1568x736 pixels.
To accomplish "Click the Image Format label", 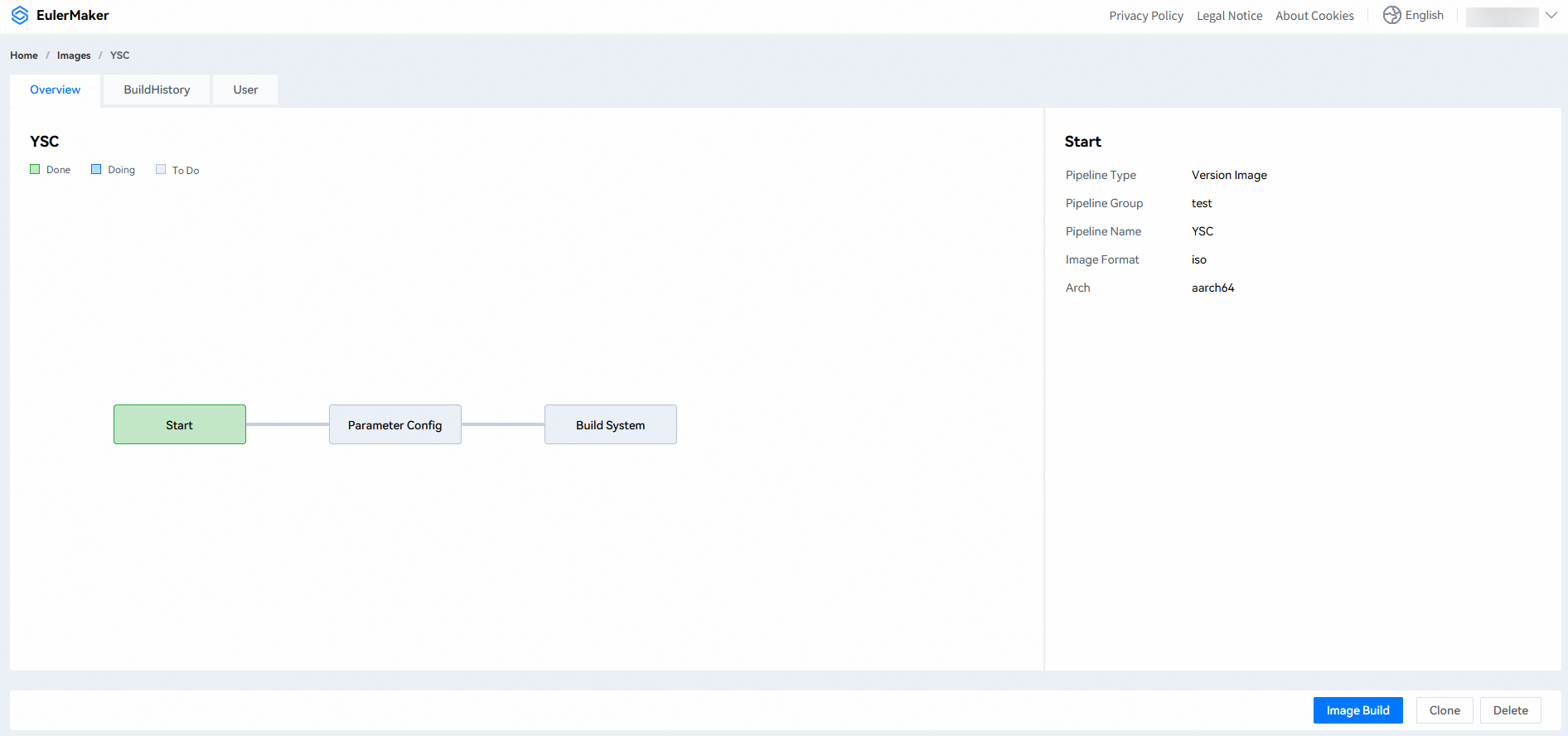I will 1102,259.
